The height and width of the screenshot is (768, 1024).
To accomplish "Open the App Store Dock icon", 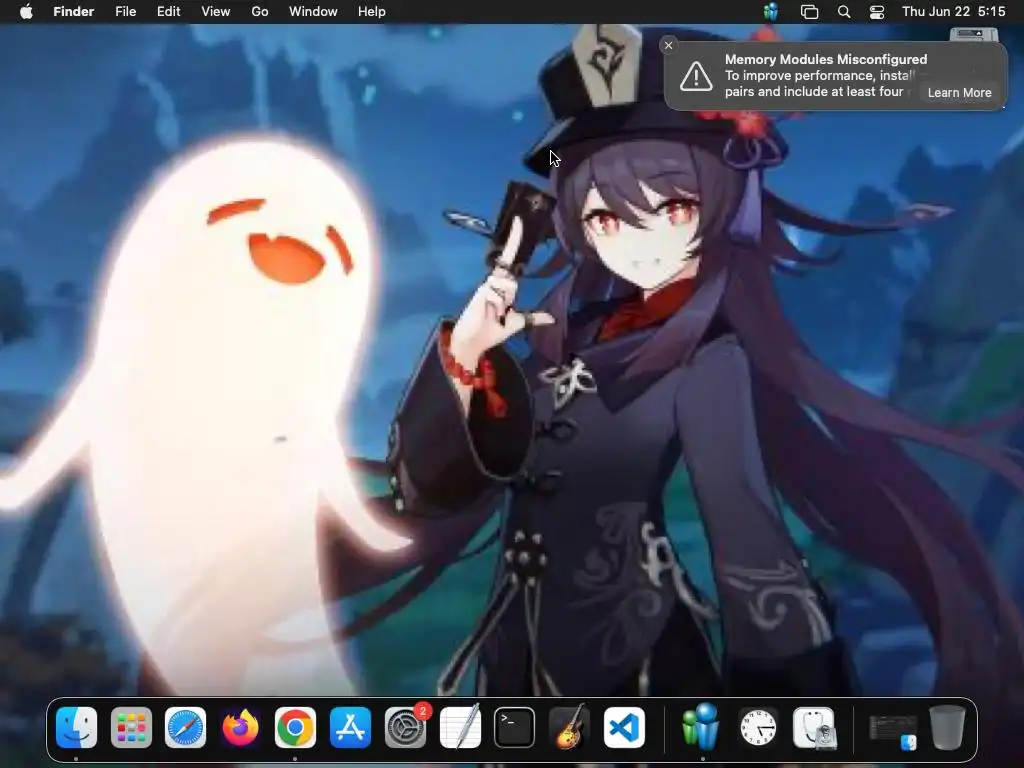I will (x=350, y=728).
